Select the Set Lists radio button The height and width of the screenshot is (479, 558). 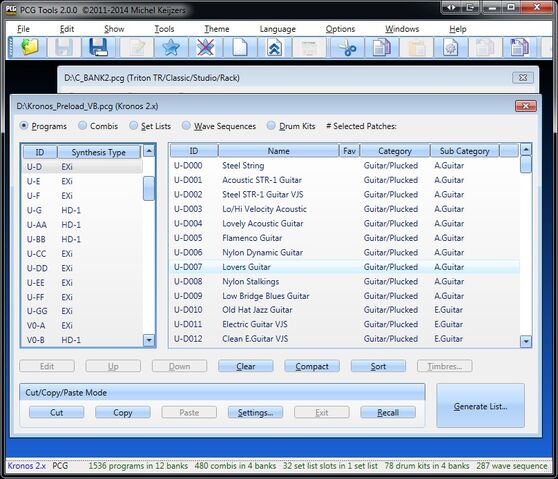tap(133, 125)
